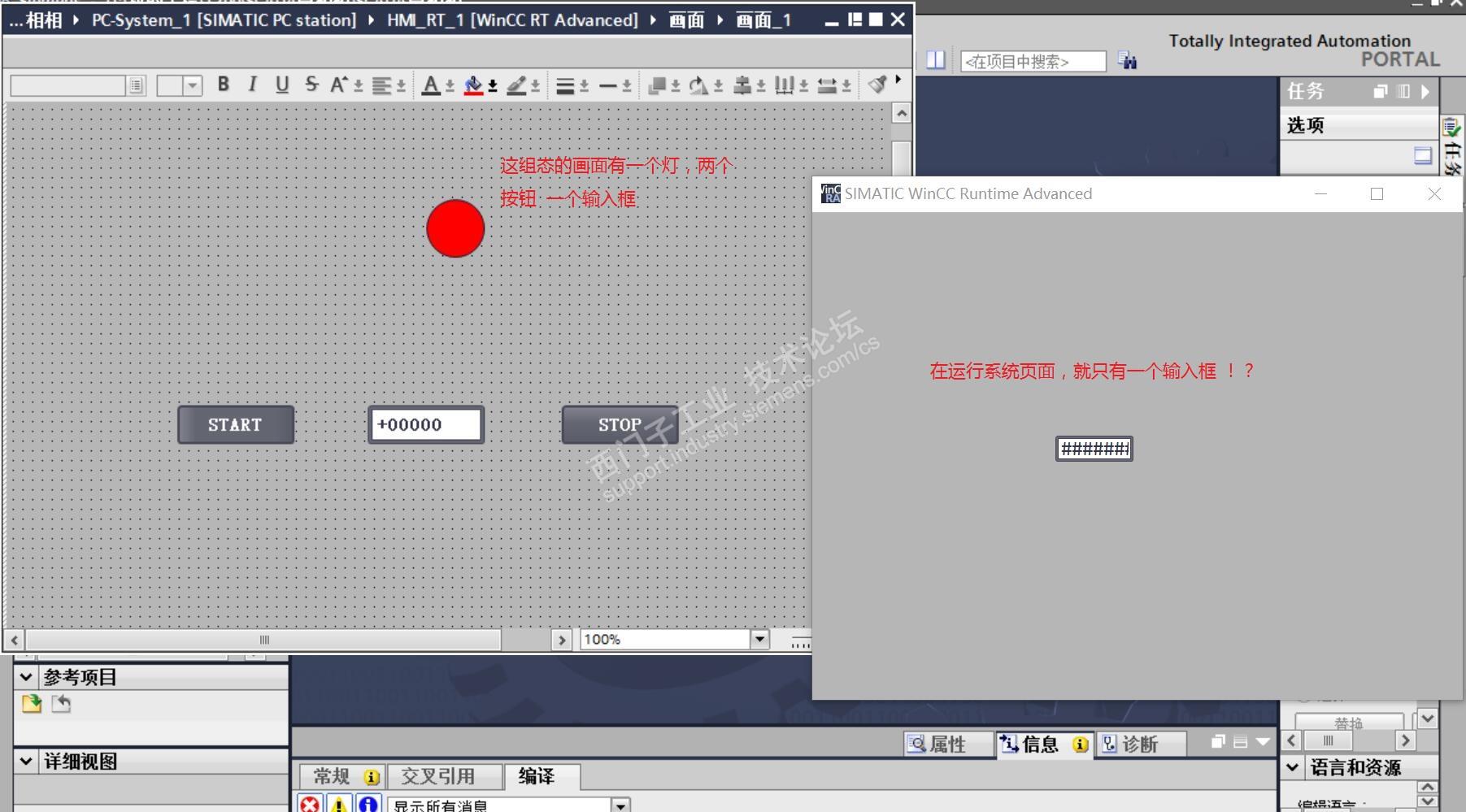Click the ####### field in Runtime window

[1094, 449]
